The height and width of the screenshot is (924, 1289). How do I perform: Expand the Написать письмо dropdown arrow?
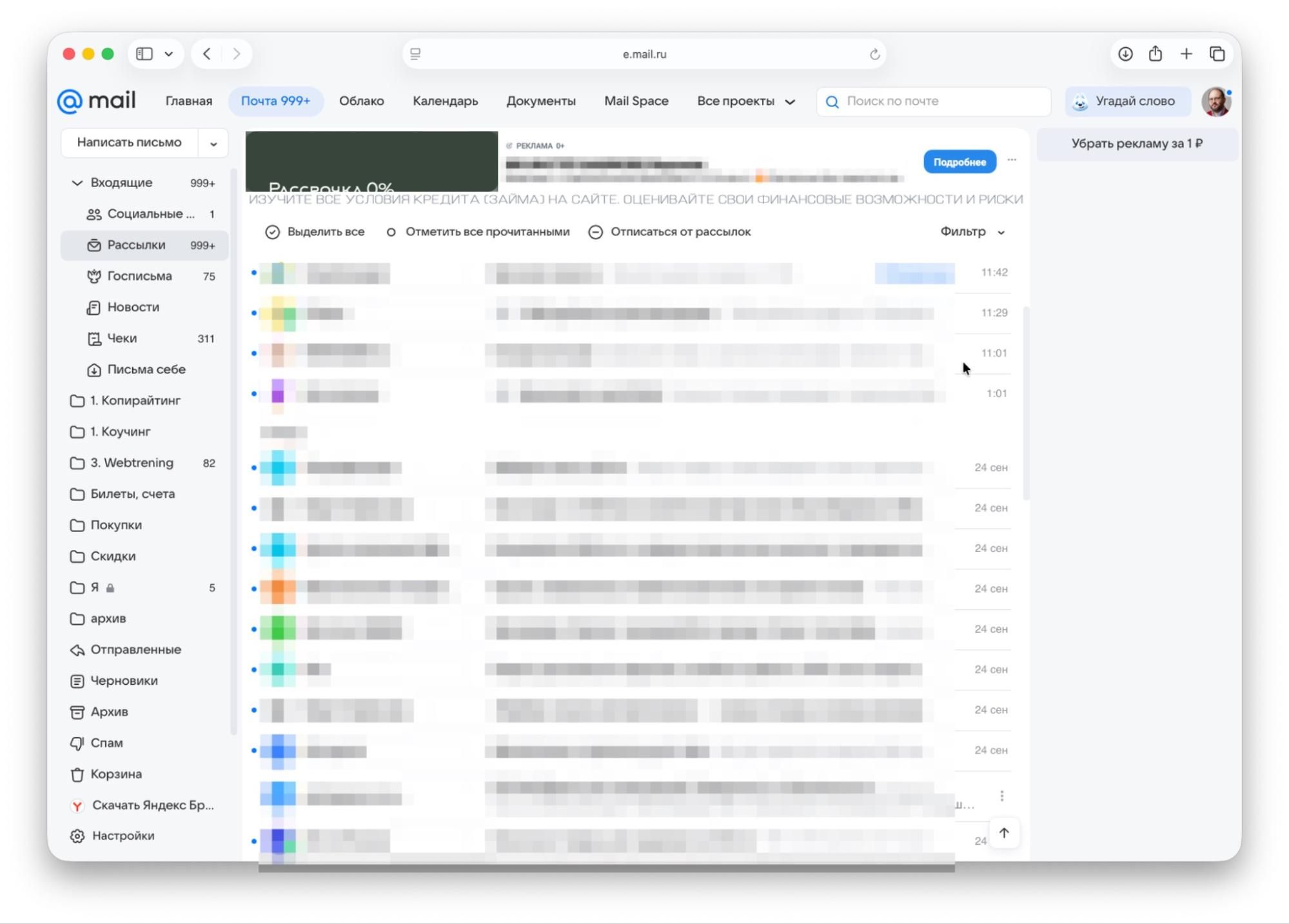[213, 143]
